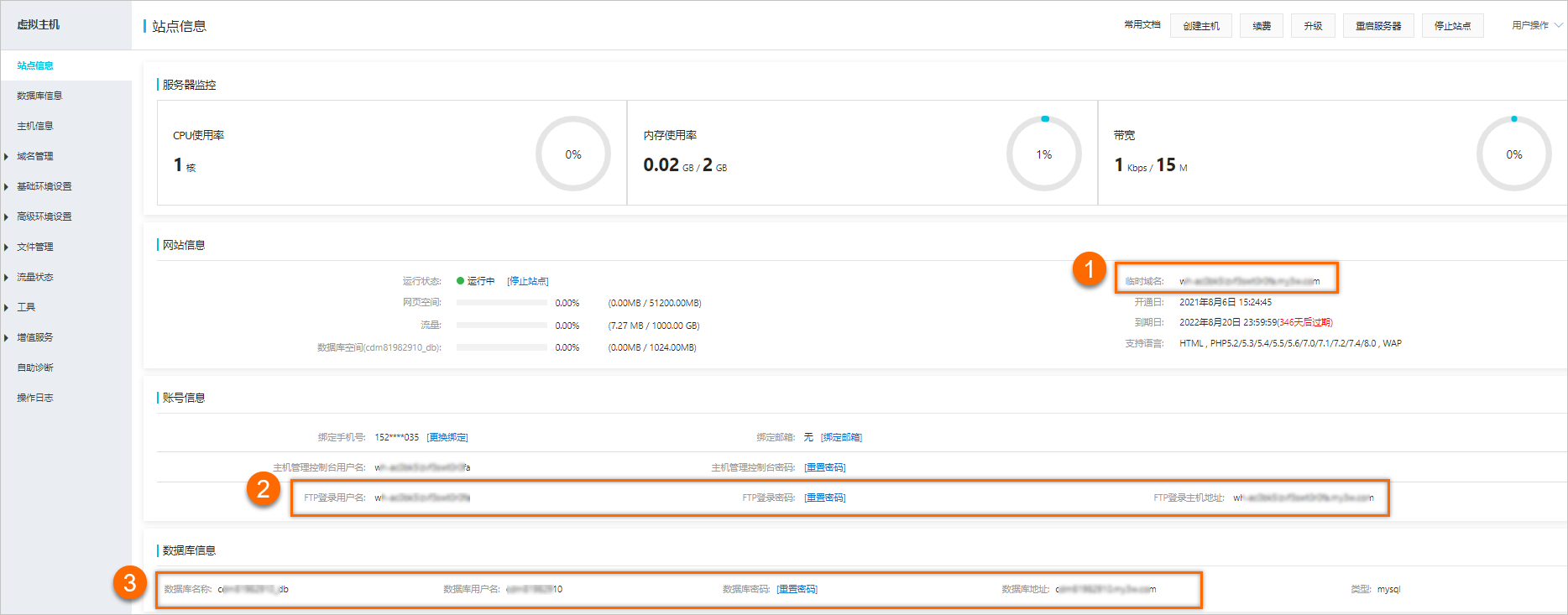Click the 主机管理控制台用户名 value
The image size is (1568, 615).
422,467
